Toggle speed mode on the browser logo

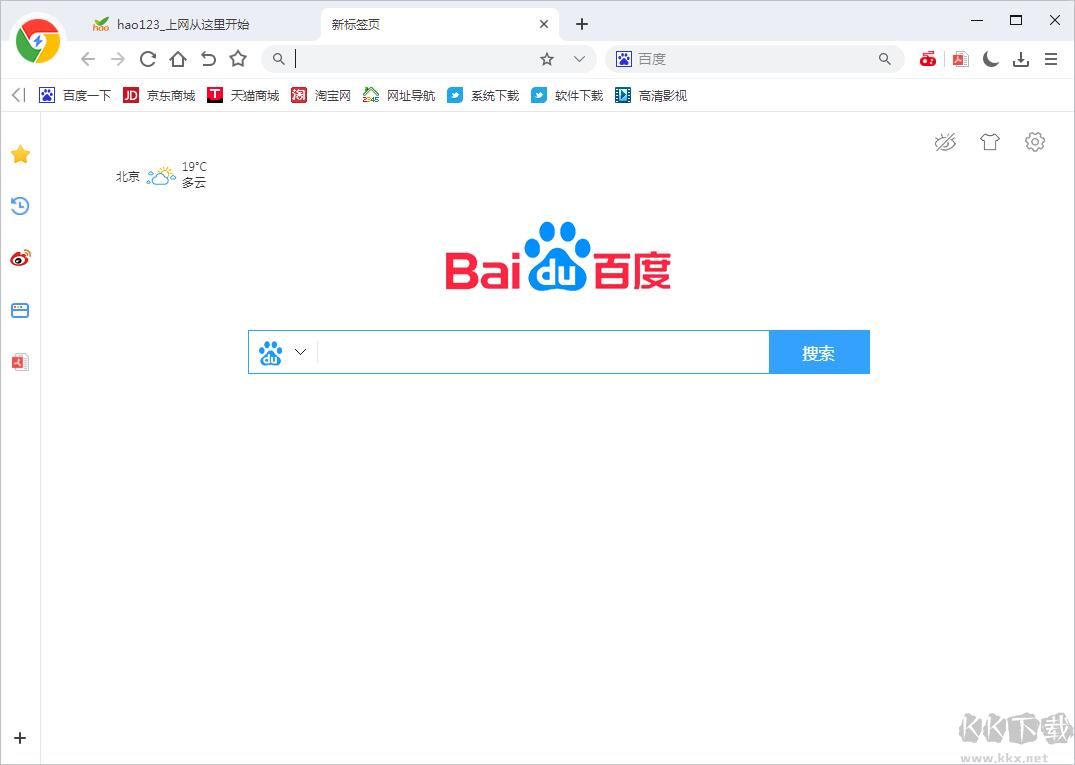(38, 42)
